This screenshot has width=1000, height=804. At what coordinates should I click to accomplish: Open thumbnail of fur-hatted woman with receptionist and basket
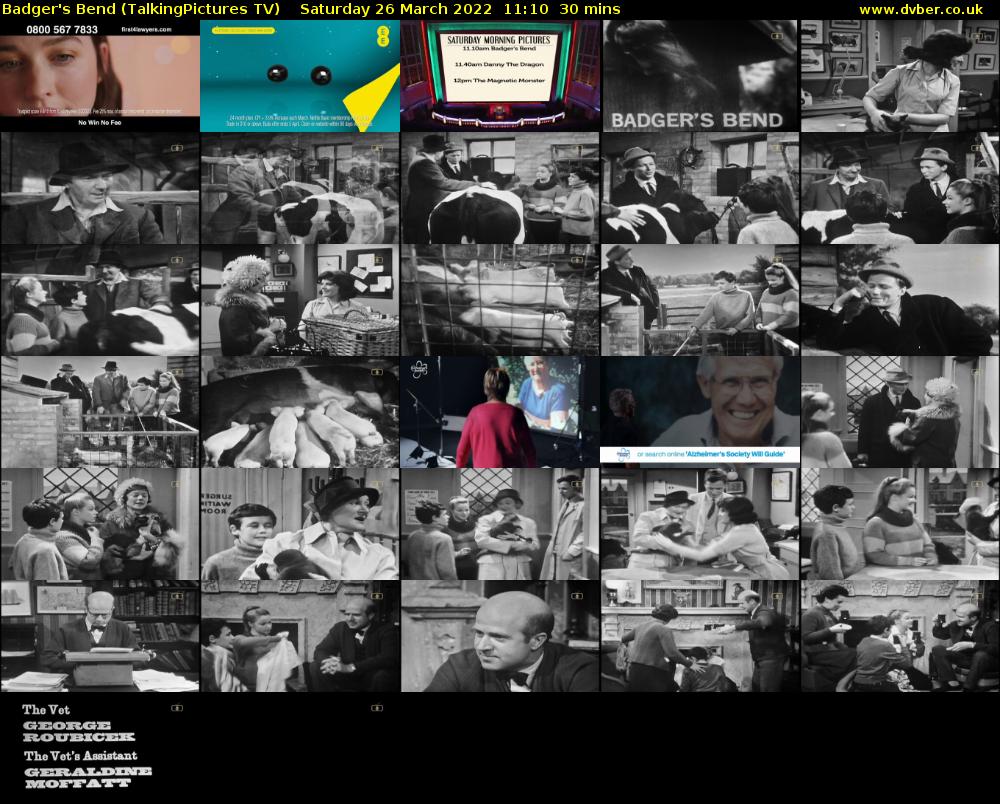(300, 300)
